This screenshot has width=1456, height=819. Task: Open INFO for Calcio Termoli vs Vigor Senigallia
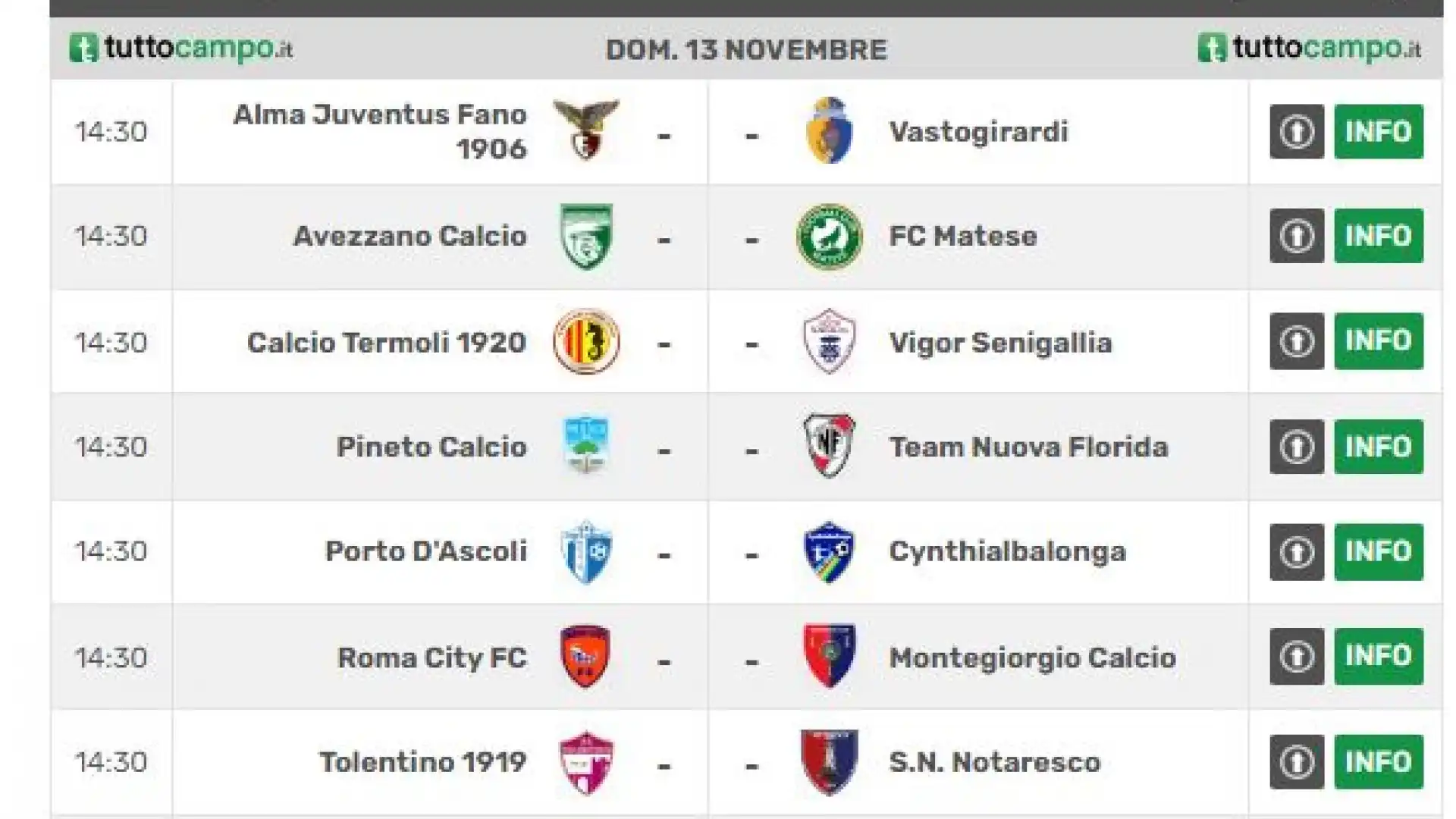coord(1379,341)
